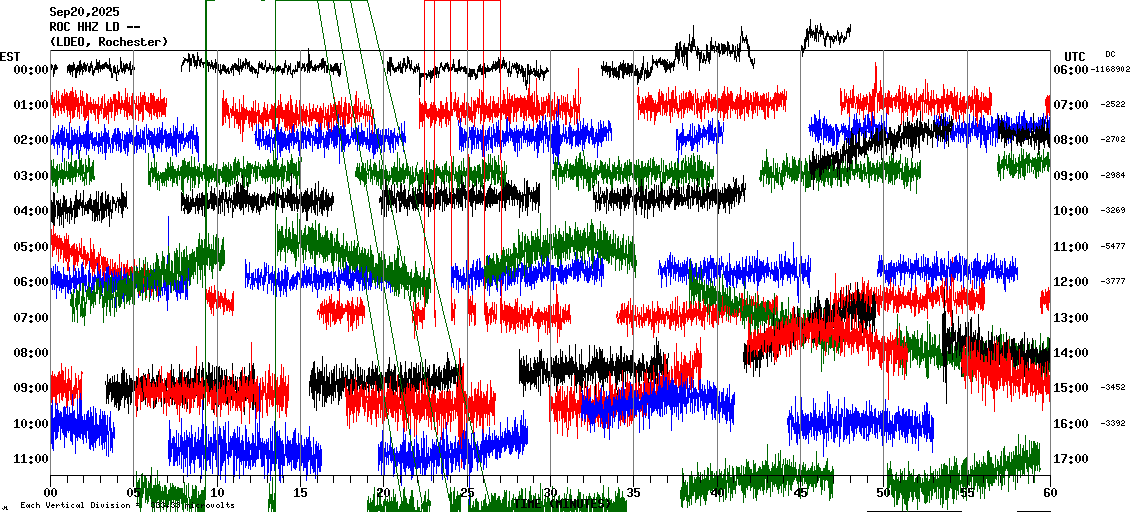The height and width of the screenshot is (519, 1130).
Task: Click the 11:00 EST row label
Action: click(28, 459)
